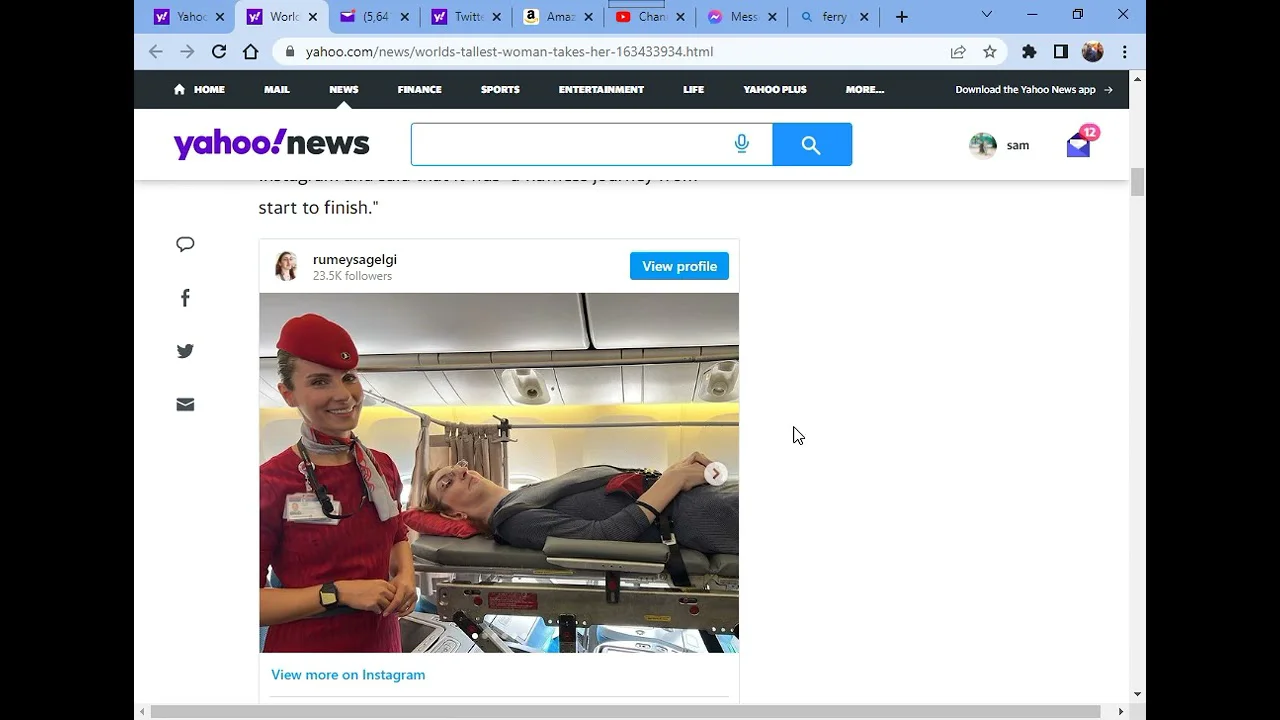Click the sam account avatar

pyautogui.click(x=983, y=145)
